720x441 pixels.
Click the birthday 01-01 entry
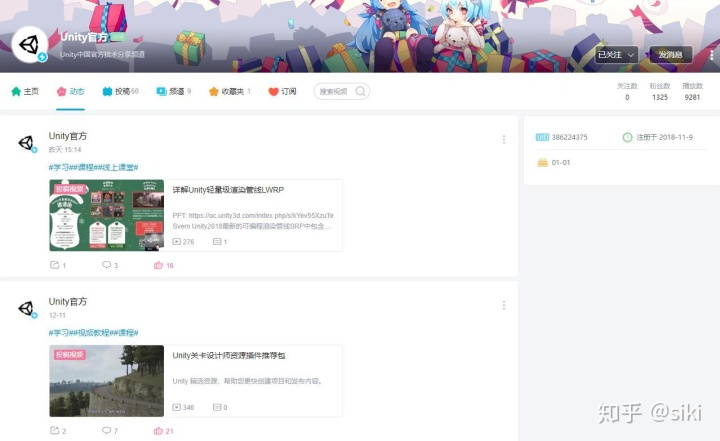coord(554,162)
